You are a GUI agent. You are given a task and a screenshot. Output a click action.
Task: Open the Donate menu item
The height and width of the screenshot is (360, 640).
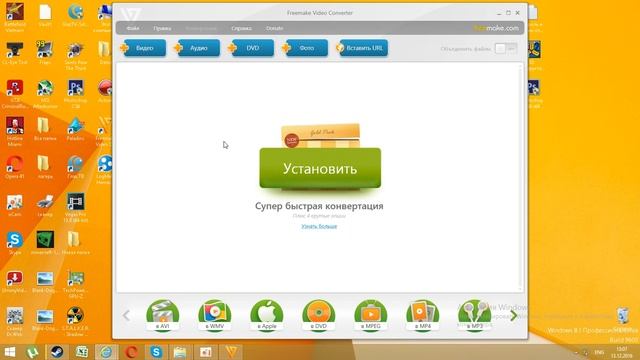coord(274,28)
